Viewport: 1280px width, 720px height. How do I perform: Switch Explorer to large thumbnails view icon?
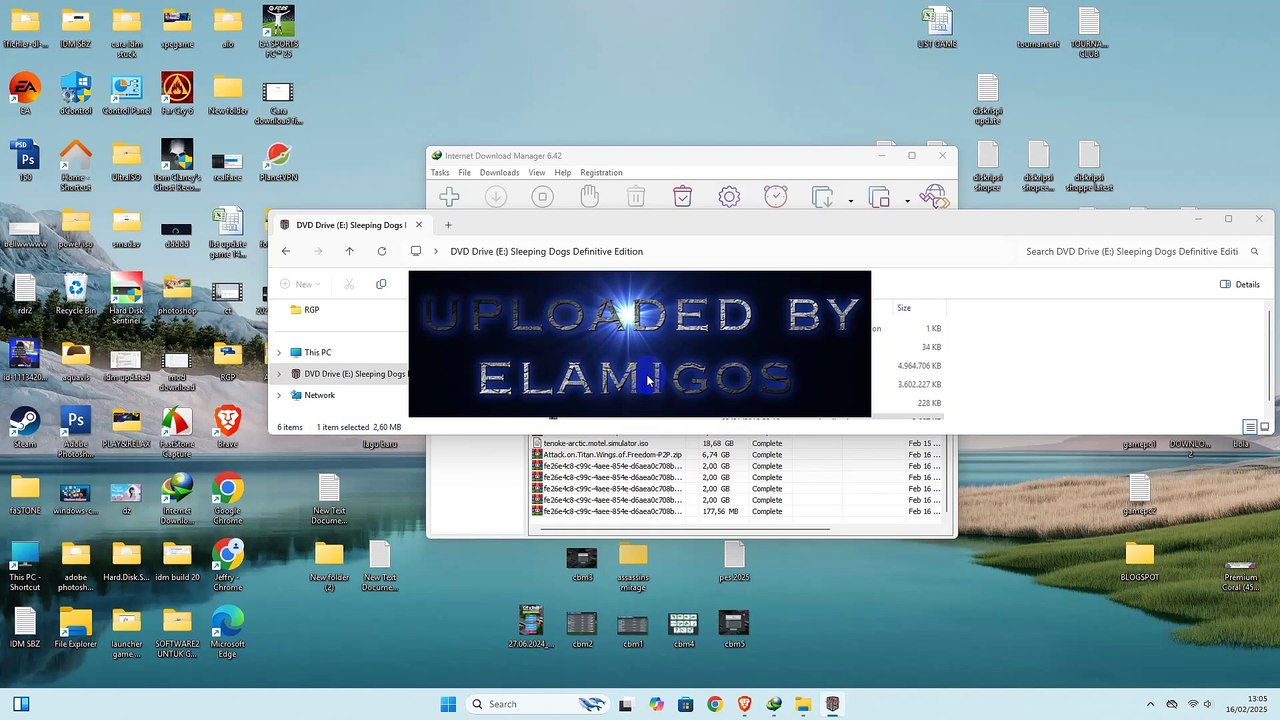click(x=1265, y=427)
